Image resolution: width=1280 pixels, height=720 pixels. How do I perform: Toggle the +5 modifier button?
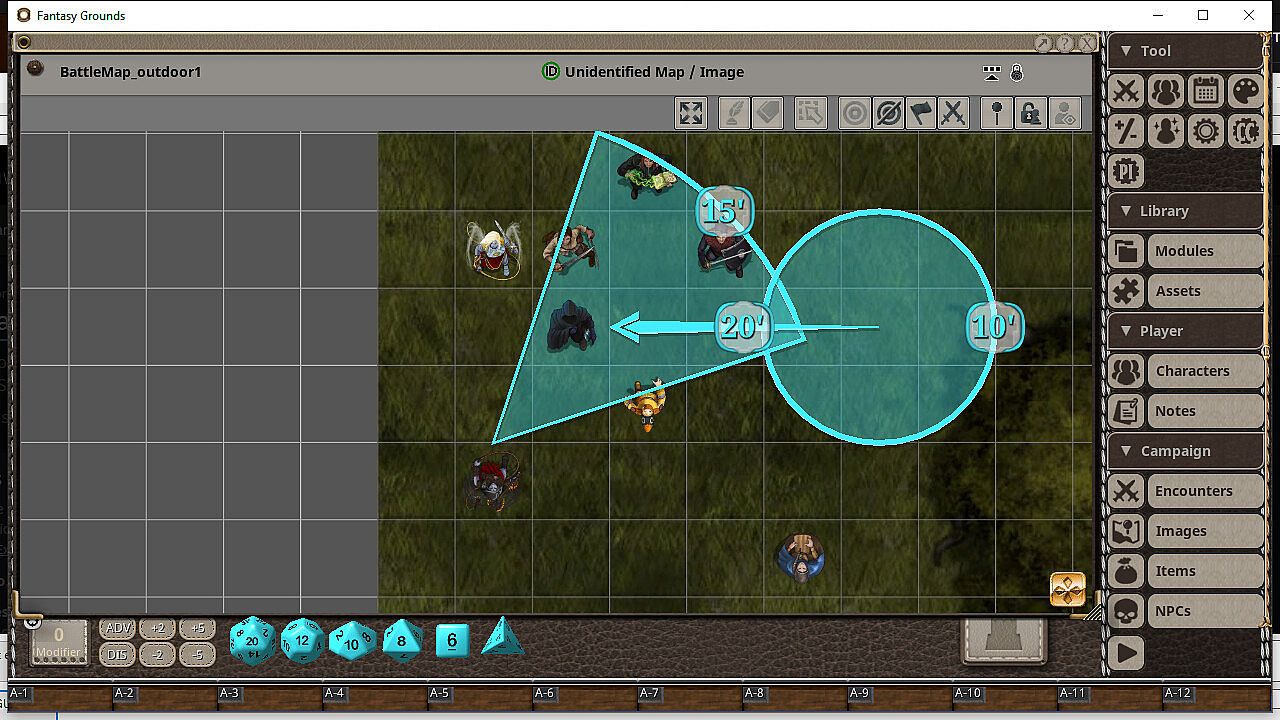(197, 629)
